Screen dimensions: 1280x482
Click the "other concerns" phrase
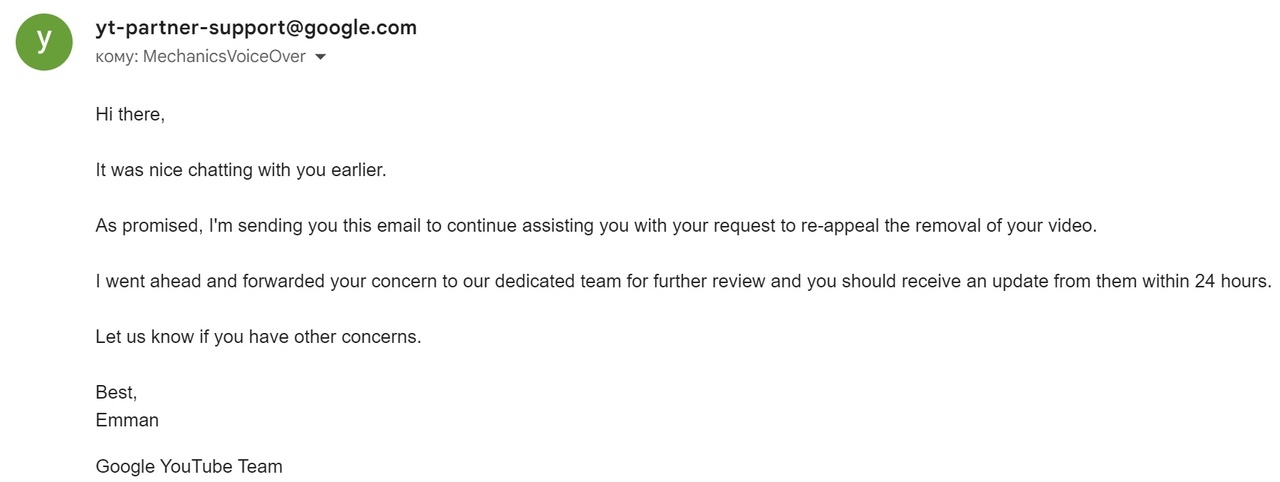[359, 337]
